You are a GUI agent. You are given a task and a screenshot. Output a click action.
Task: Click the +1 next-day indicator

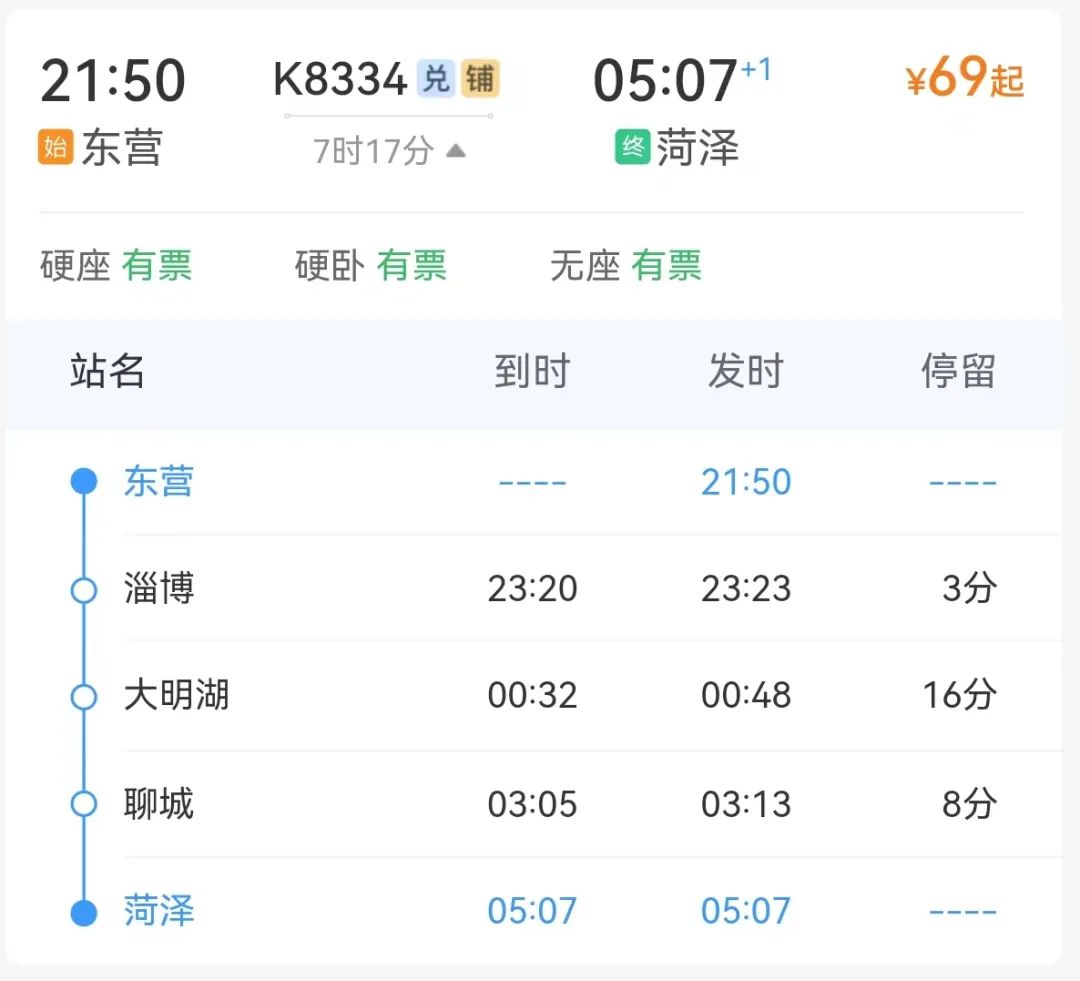point(756,70)
